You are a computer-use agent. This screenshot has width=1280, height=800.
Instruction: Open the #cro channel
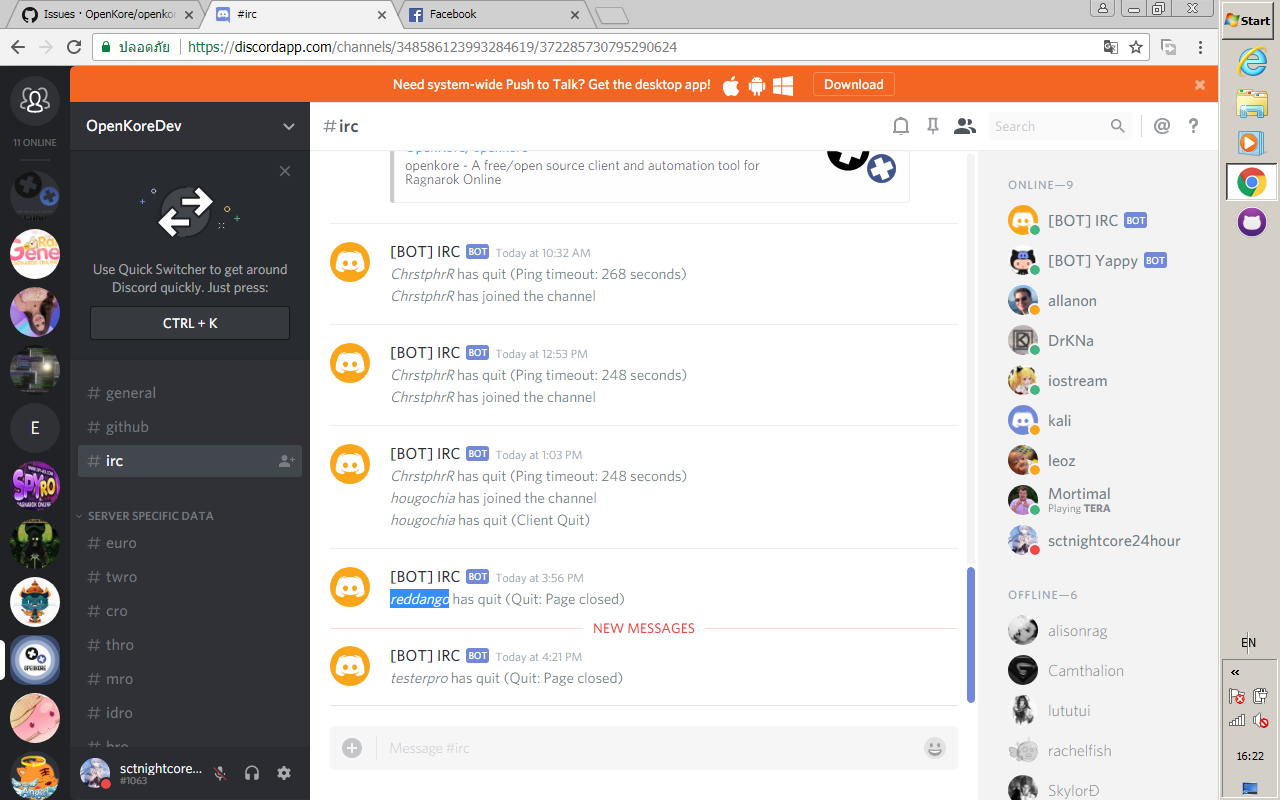pyautogui.click(x=190, y=611)
